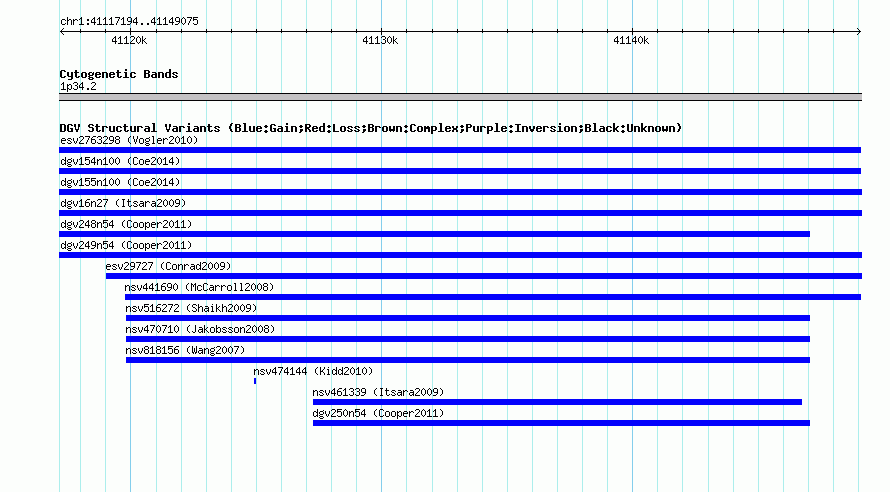Image resolution: width=890 pixels, height=492 pixels.
Task: Click the DGV Structural Variants track title
Action: pos(371,128)
